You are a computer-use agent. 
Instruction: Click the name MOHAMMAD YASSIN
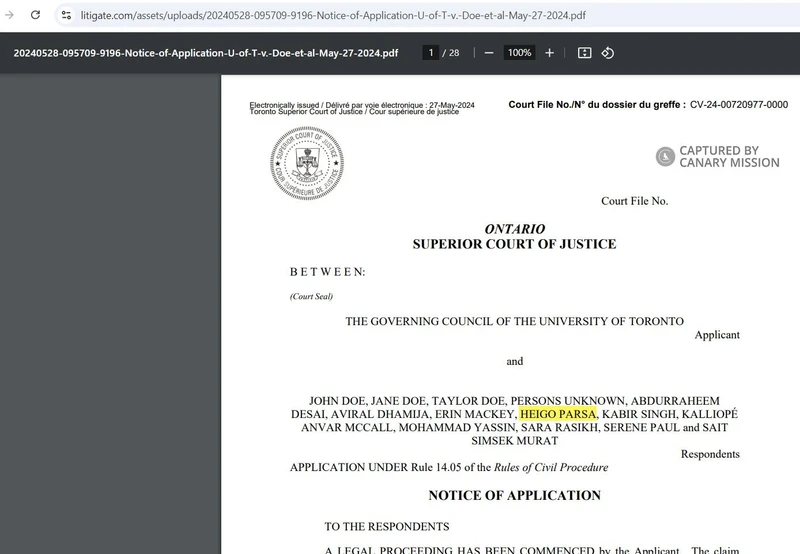457,427
